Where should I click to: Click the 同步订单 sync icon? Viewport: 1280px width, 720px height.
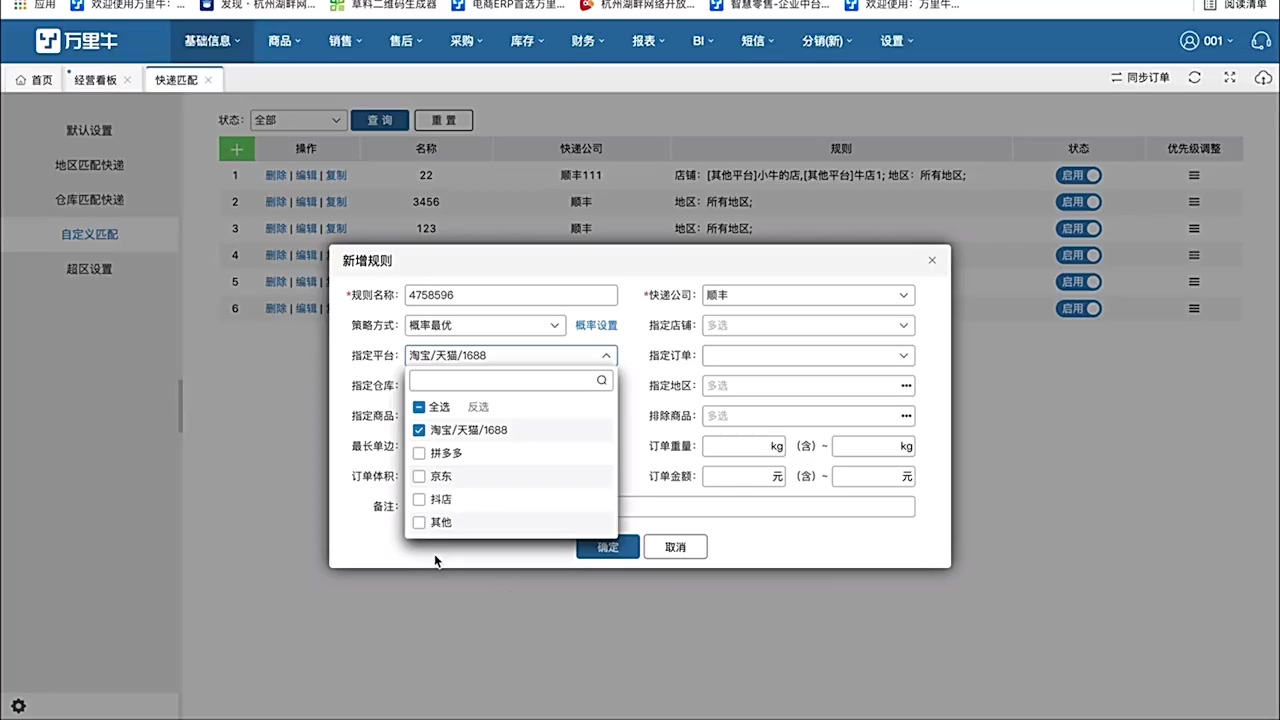(1117, 78)
